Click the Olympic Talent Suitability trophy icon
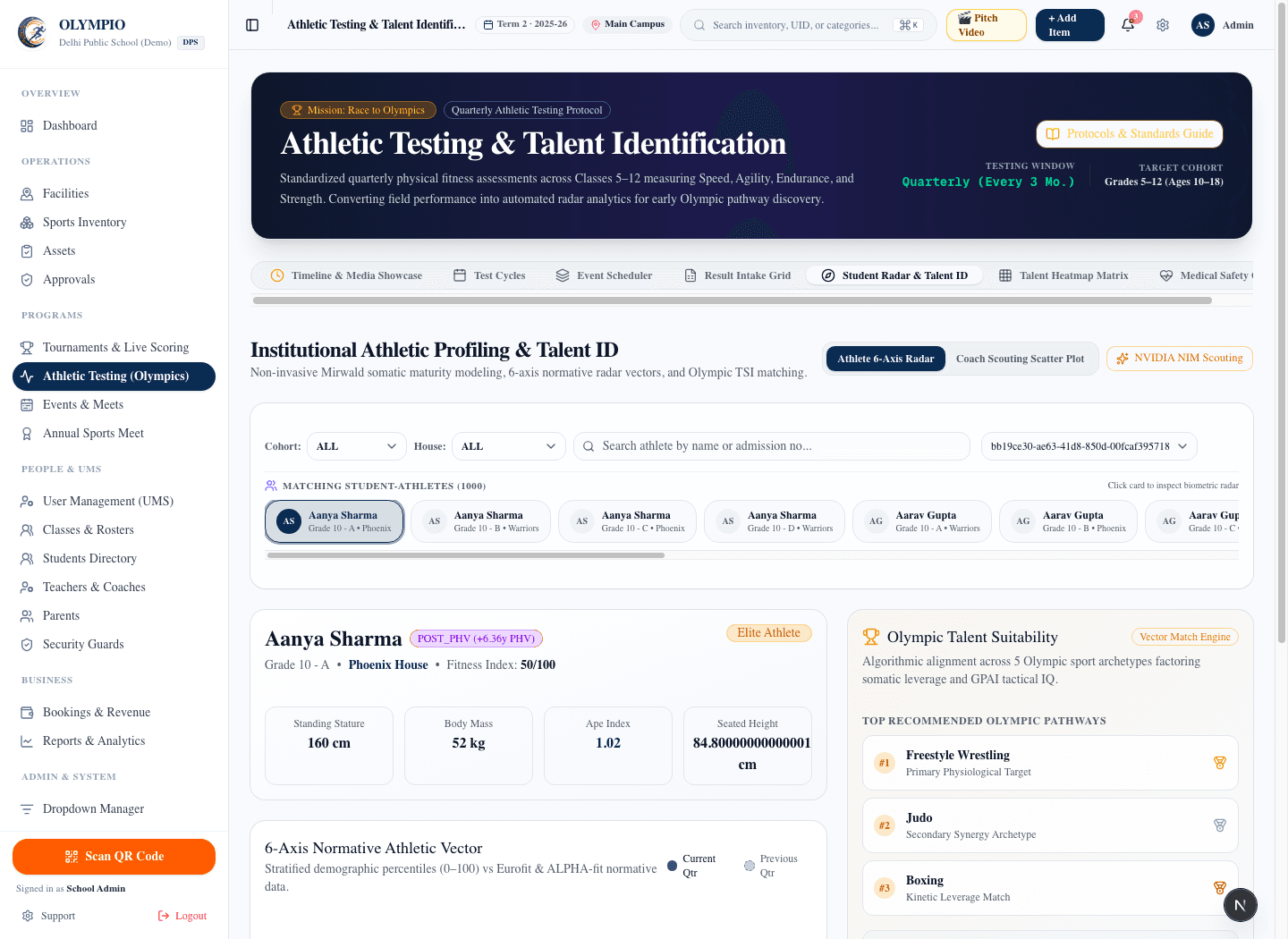The height and width of the screenshot is (939, 1288). coord(871,638)
